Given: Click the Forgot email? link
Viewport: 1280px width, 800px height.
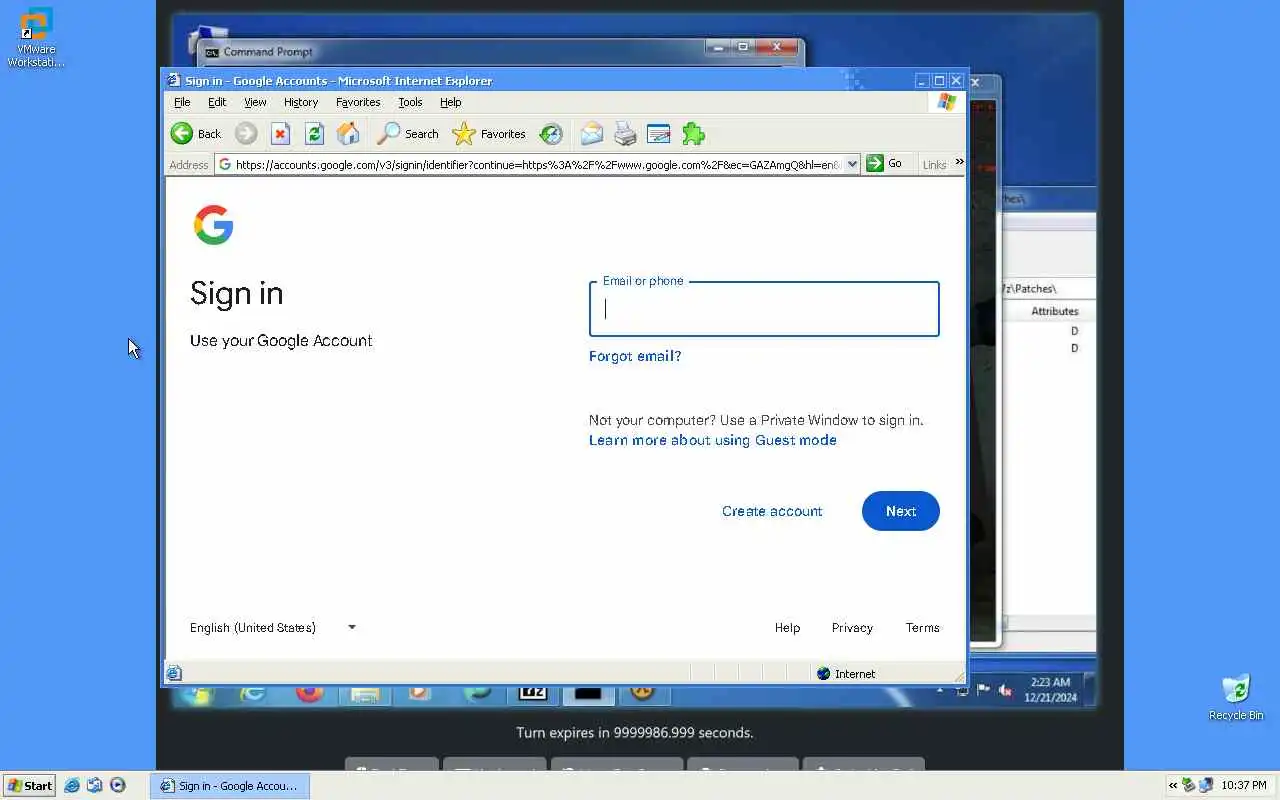Looking at the screenshot, I should (x=635, y=356).
